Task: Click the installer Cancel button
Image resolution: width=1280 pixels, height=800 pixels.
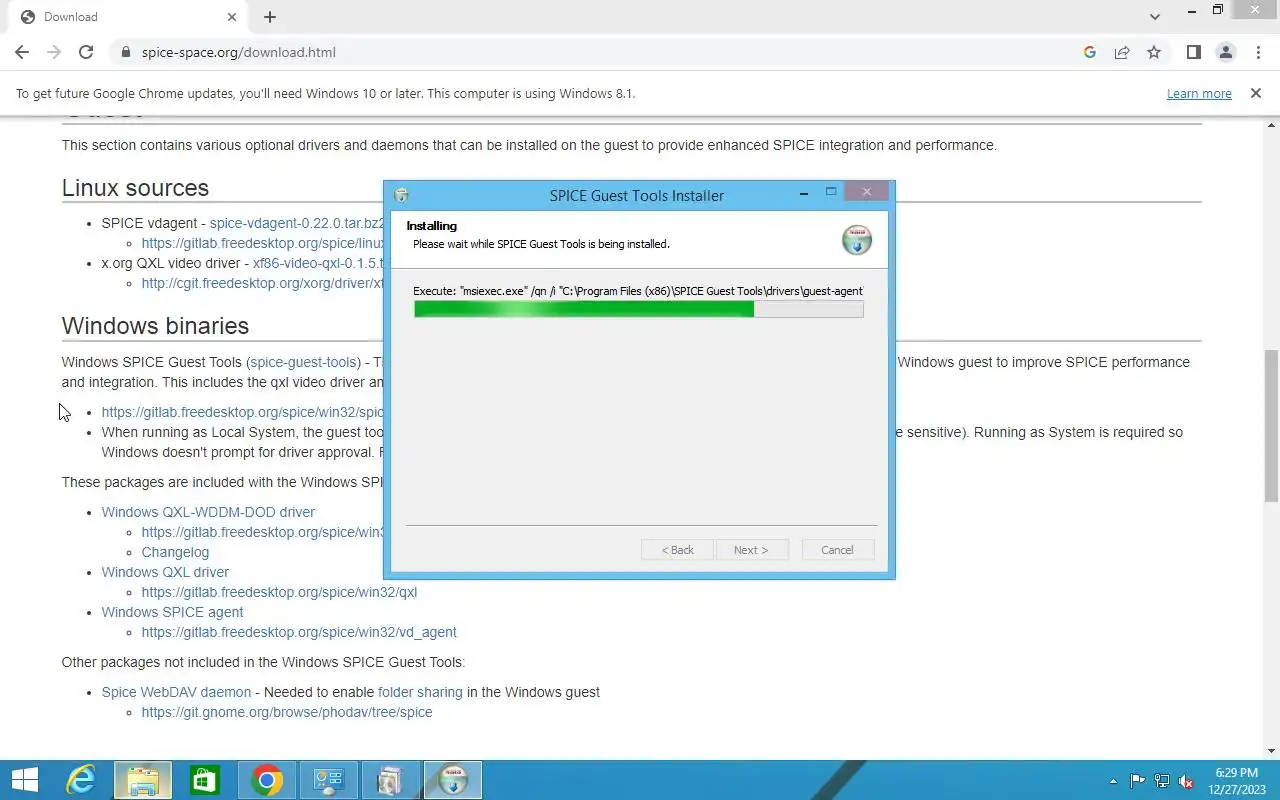Action: click(x=837, y=550)
